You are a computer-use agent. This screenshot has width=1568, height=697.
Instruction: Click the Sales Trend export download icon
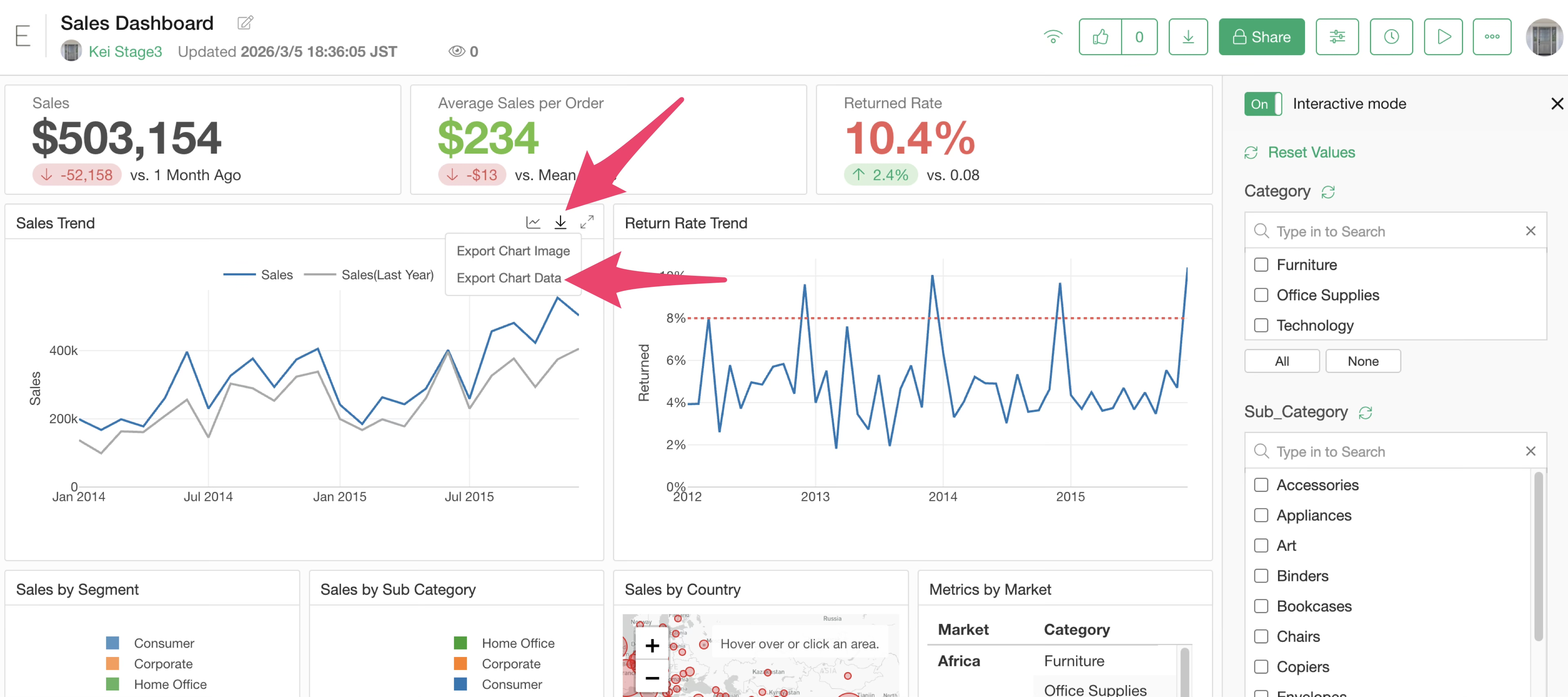(x=560, y=222)
